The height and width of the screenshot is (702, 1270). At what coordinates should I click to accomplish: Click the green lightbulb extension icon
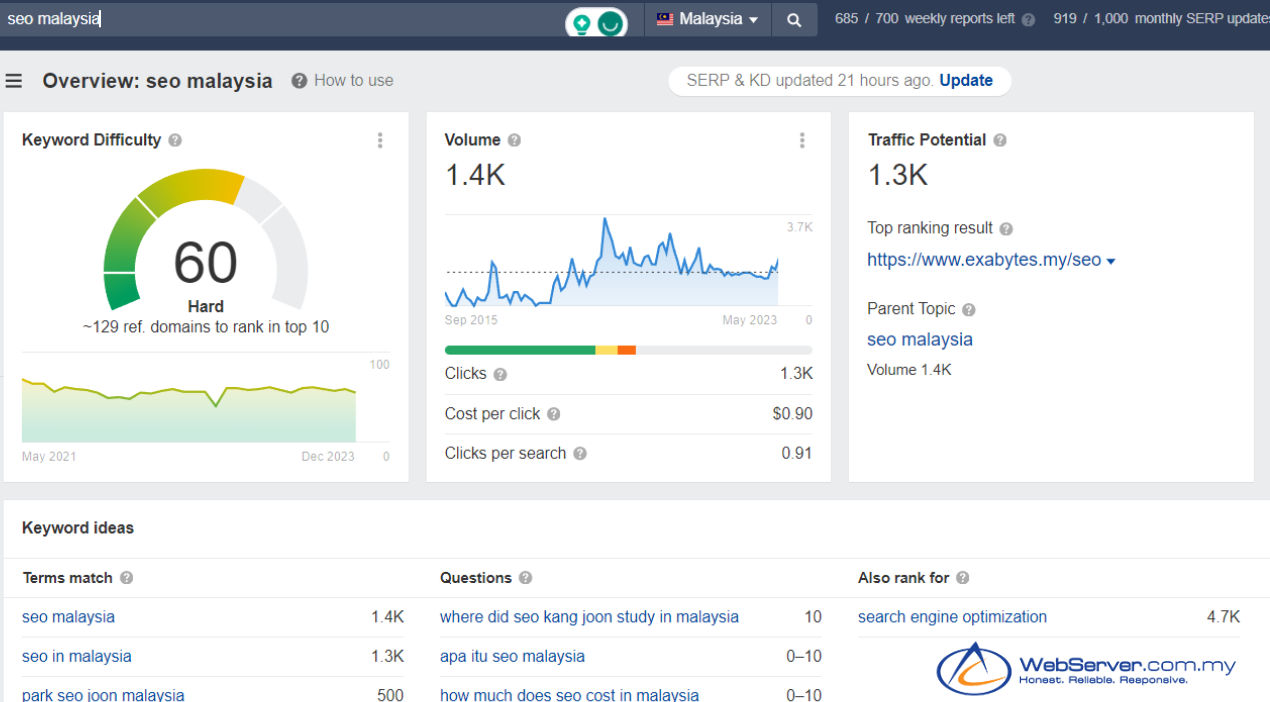pos(580,24)
